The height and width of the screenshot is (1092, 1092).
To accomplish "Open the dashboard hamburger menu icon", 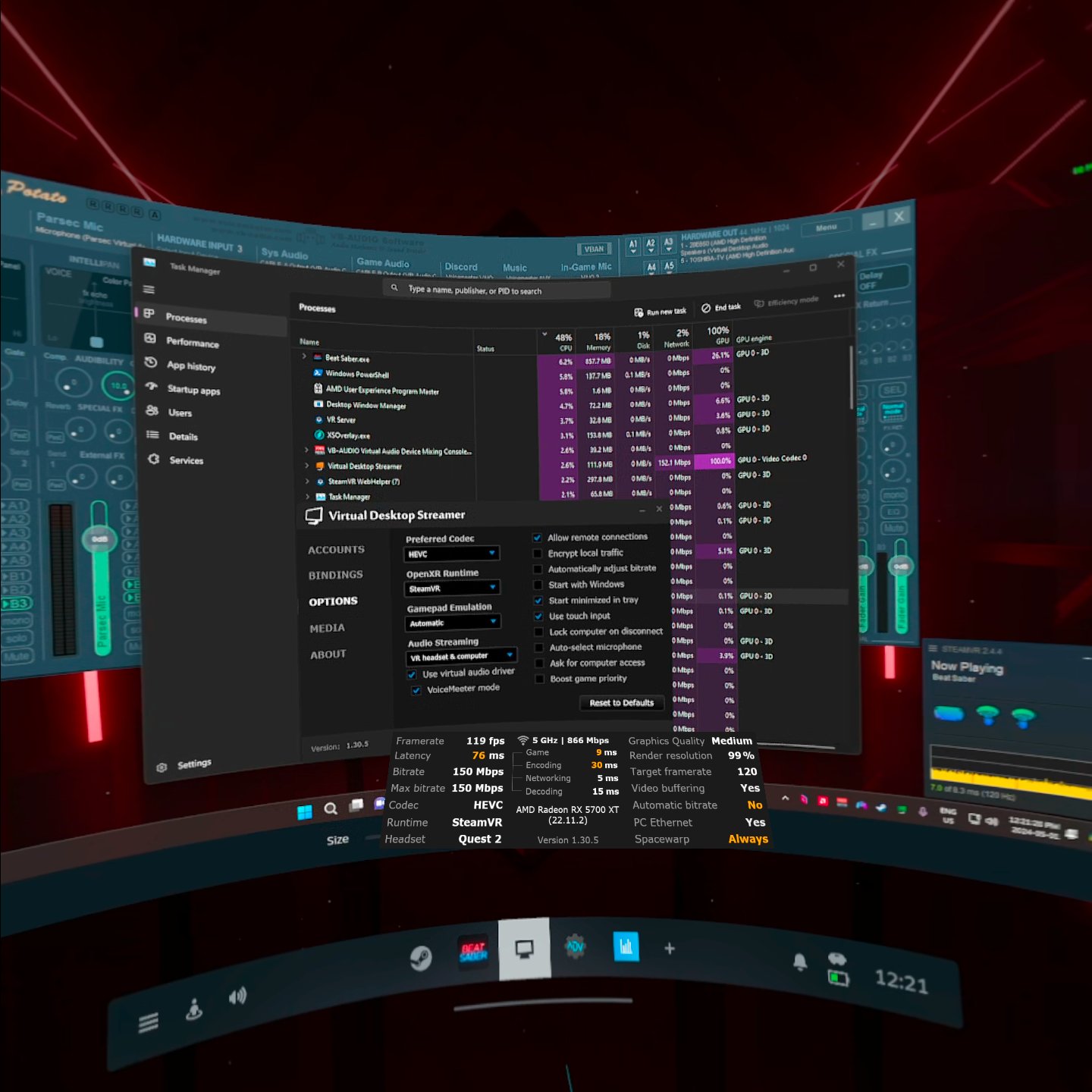I will click(x=149, y=1023).
